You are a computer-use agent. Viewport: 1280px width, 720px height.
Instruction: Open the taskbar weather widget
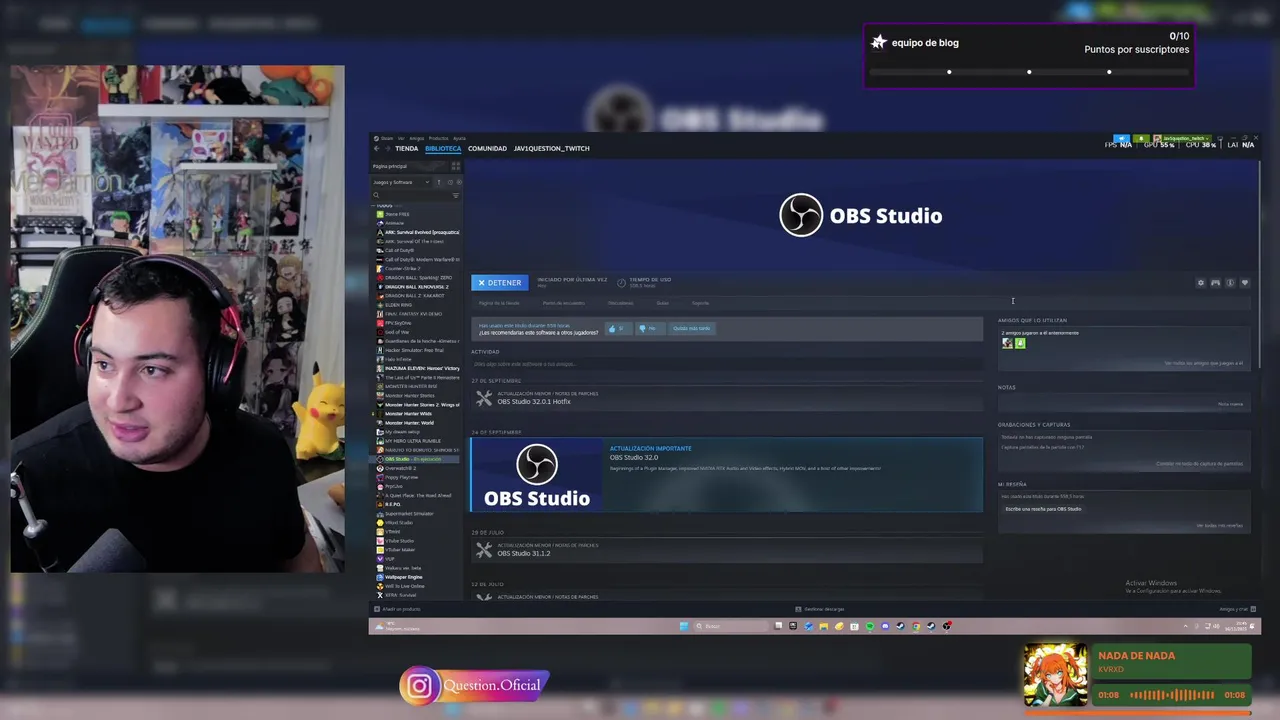[398, 627]
